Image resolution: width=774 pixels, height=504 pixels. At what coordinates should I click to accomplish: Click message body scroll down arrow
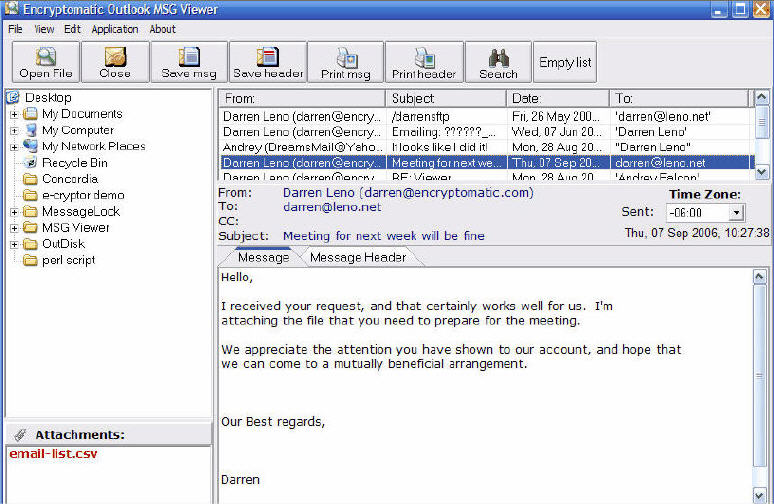[759, 495]
